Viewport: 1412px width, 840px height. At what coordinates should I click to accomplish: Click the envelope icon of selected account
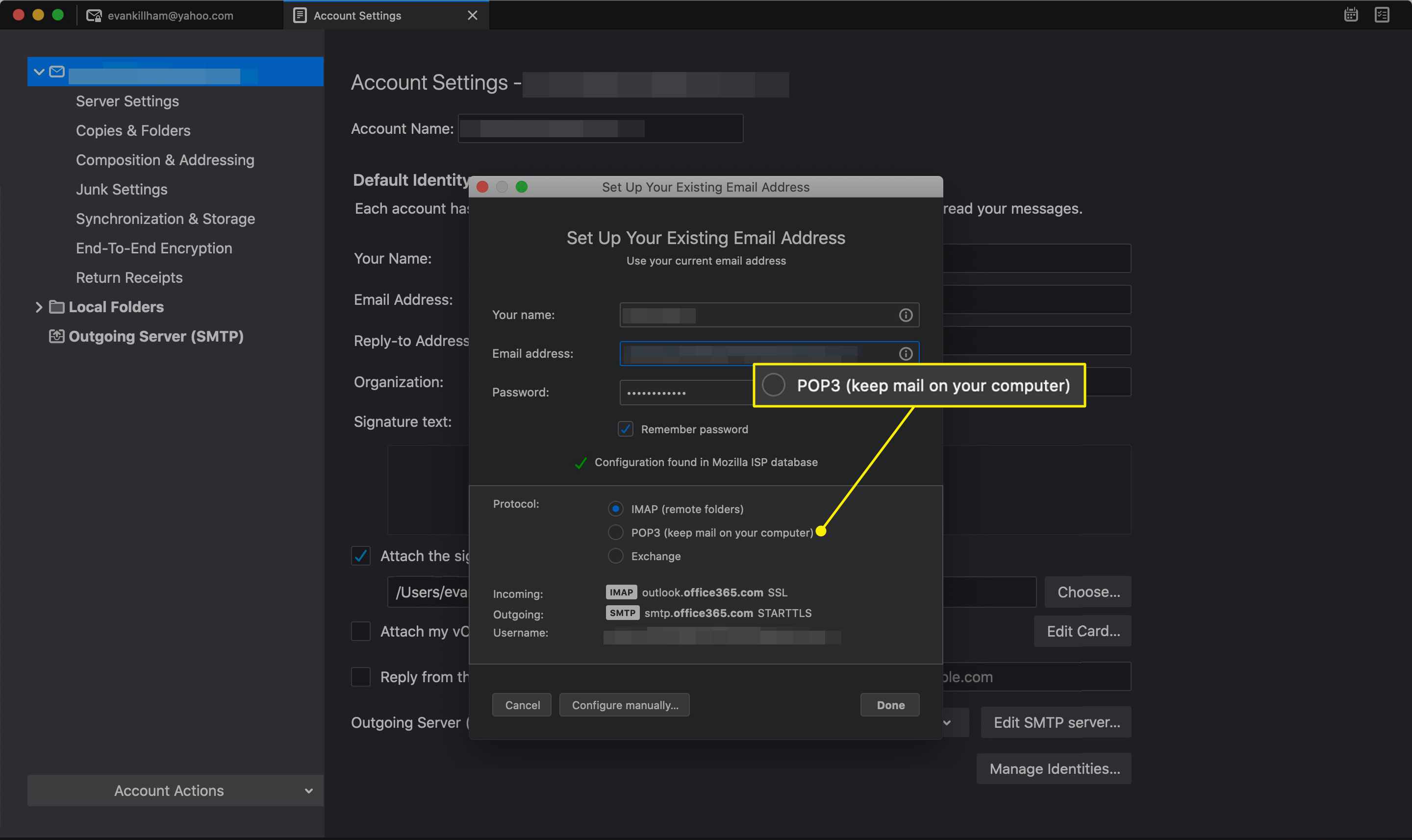(x=56, y=72)
